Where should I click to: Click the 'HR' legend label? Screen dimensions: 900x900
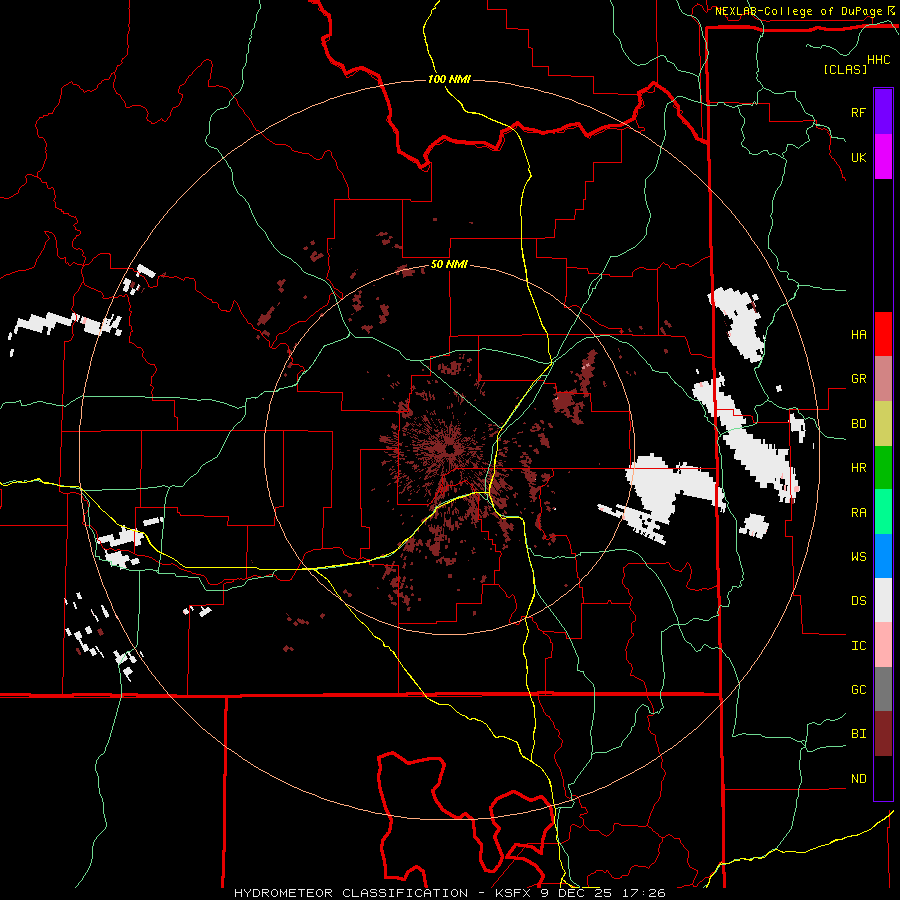(858, 468)
